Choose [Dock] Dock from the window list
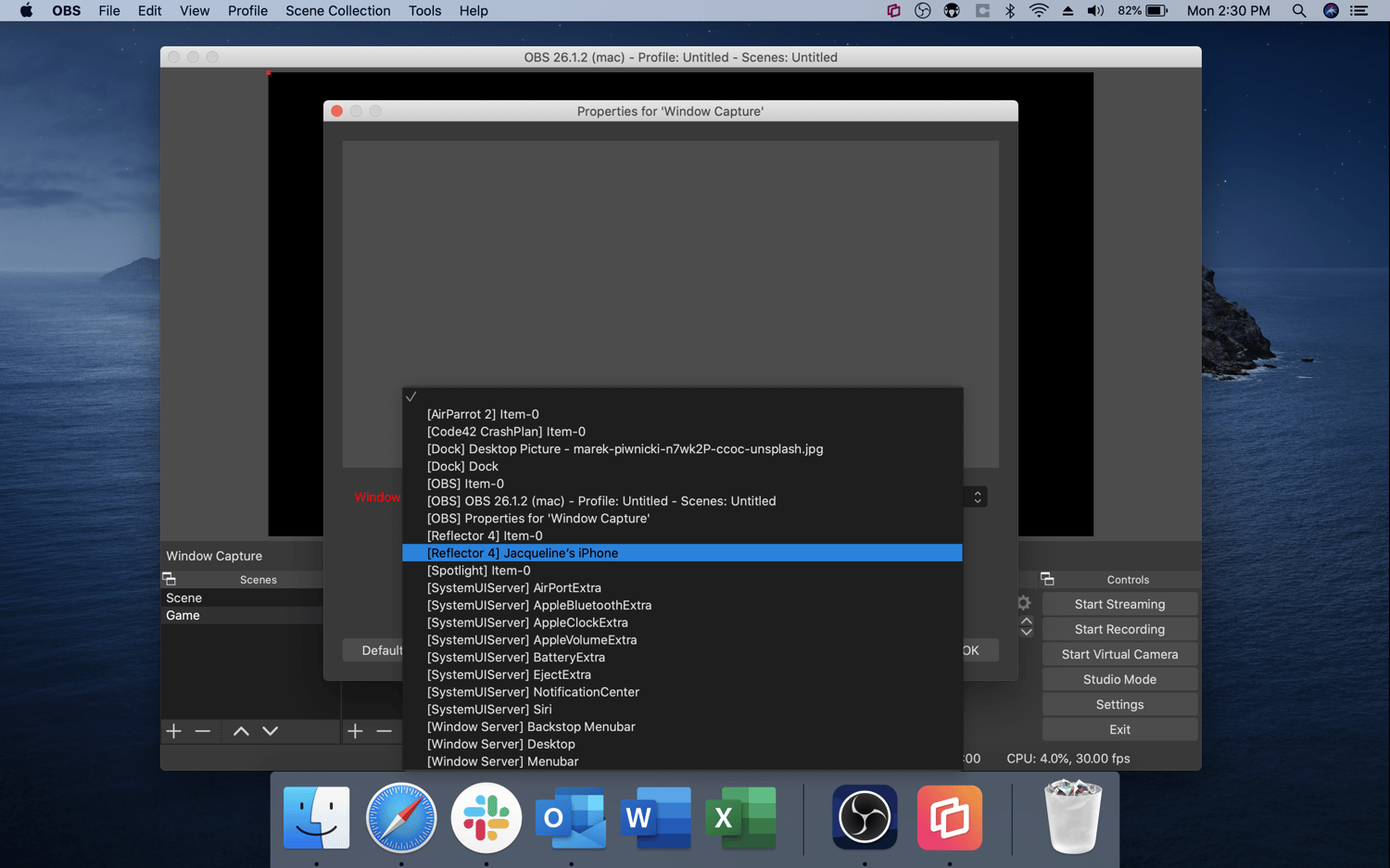The height and width of the screenshot is (868, 1390). coord(462,466)
